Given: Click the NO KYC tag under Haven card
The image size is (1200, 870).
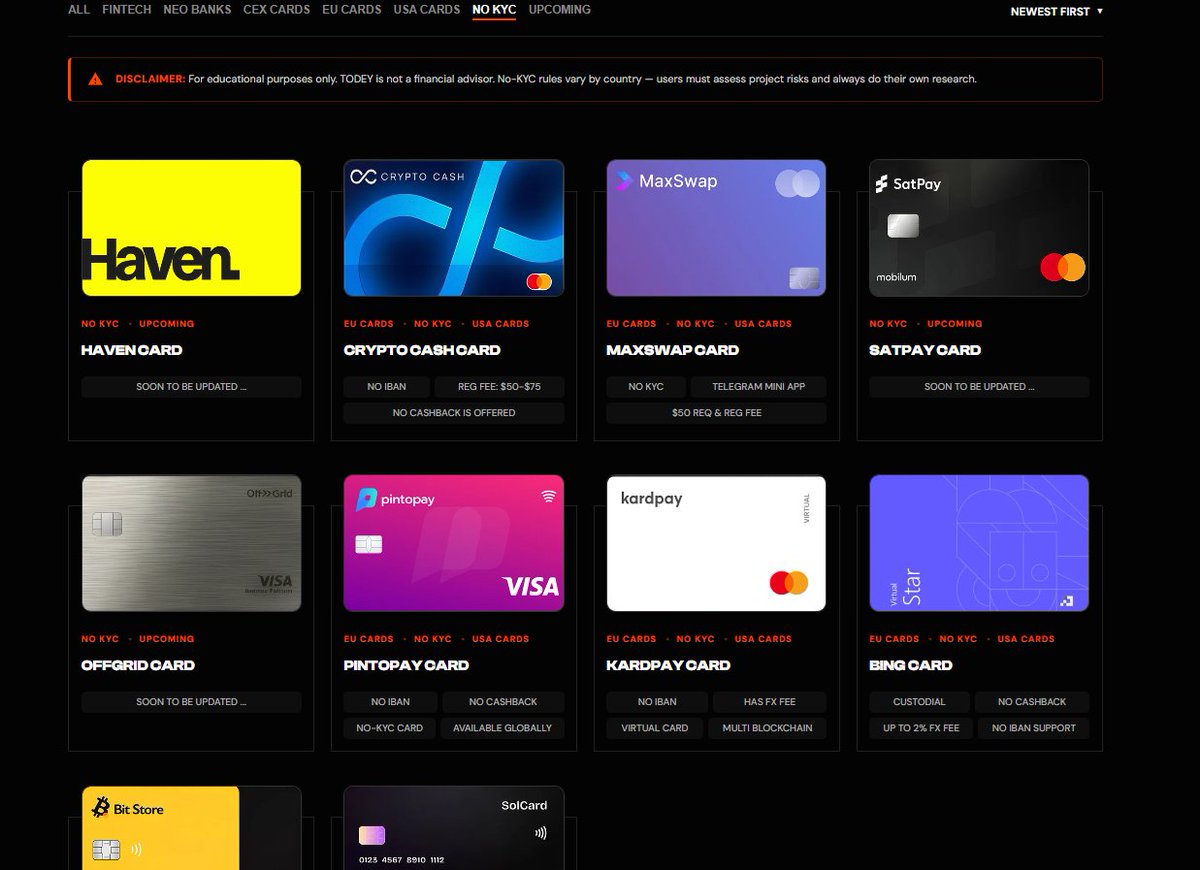Looking at the screenshot, I should (100, 324).
